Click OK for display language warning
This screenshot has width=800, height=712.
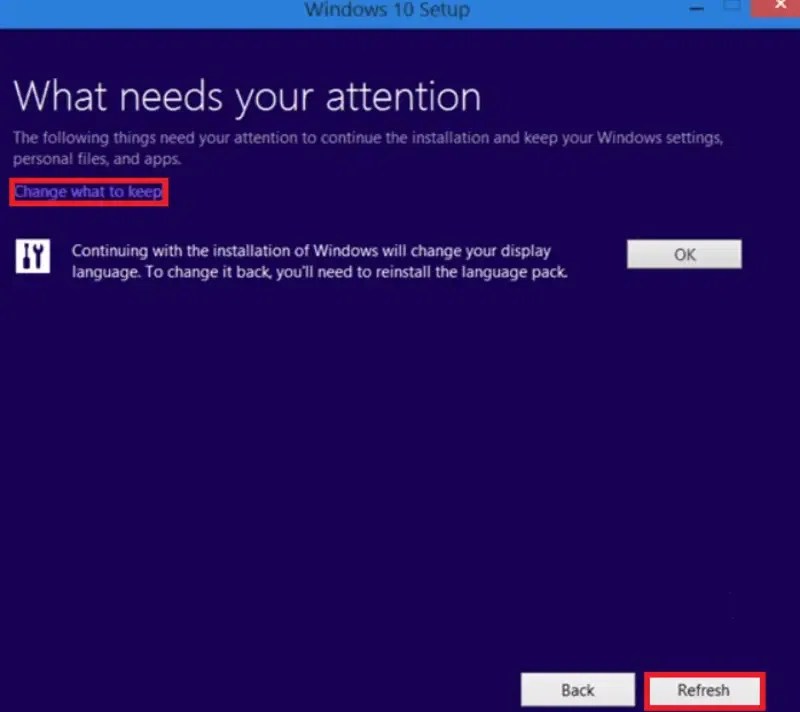coord(684,254)
